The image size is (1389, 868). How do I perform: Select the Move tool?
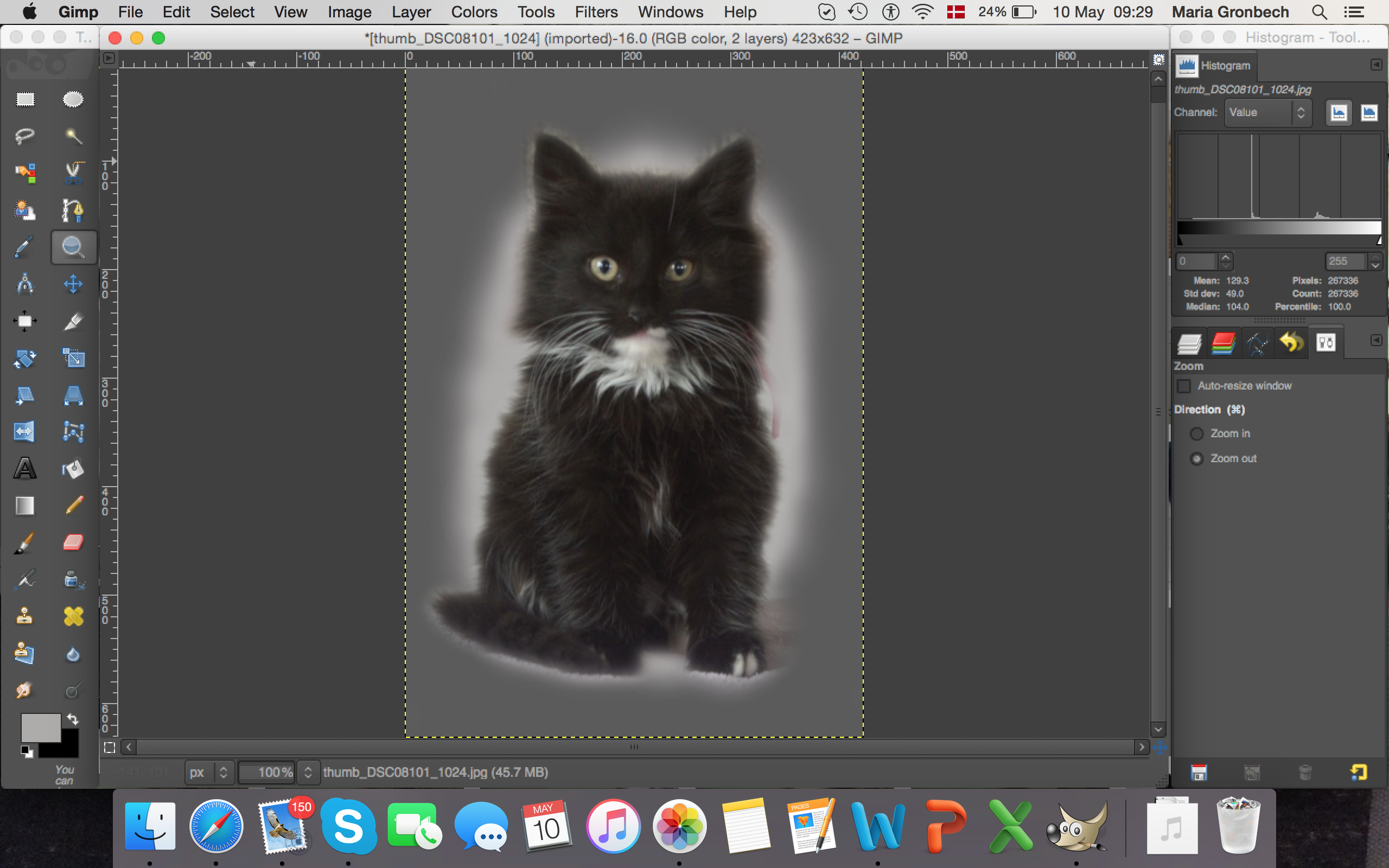point(73,284)
